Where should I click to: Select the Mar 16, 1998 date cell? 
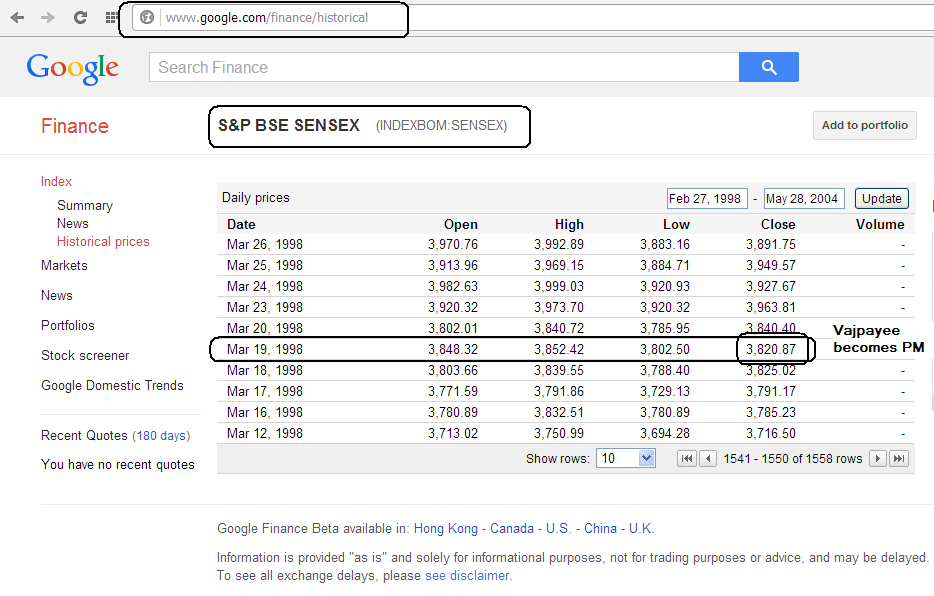[264, 413]
